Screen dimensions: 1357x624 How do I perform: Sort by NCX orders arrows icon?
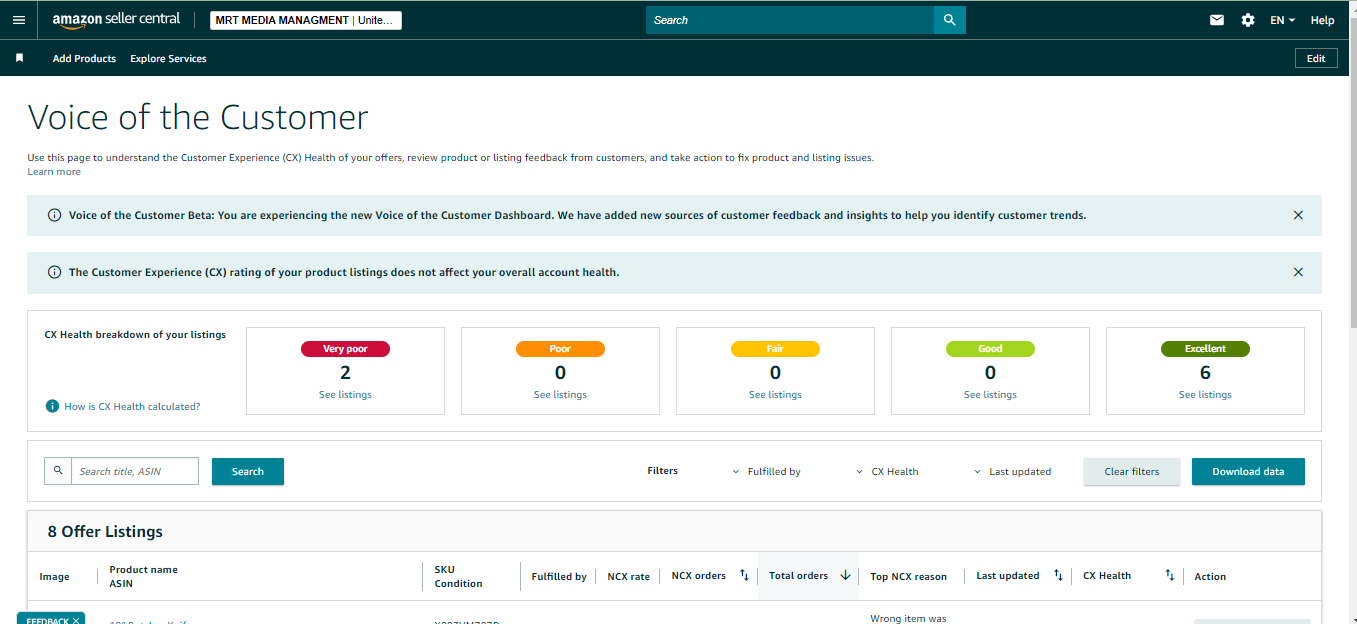point(744,575)
